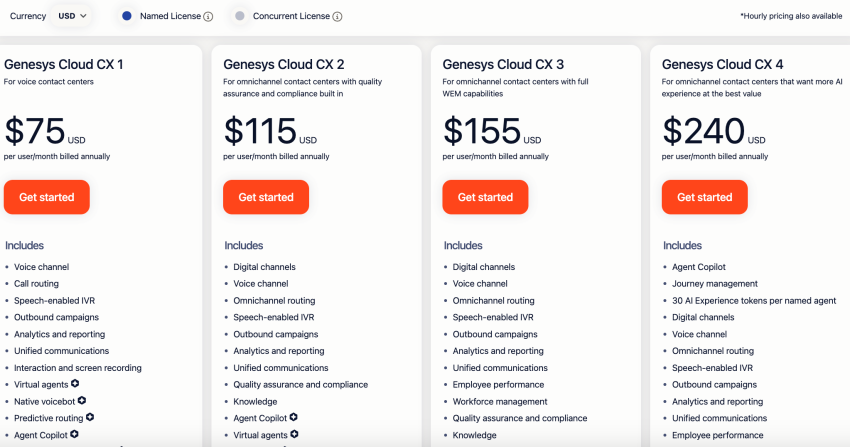Click the 30 AI Experience tokens list item
850x447 pixels.
click(754, 301)
